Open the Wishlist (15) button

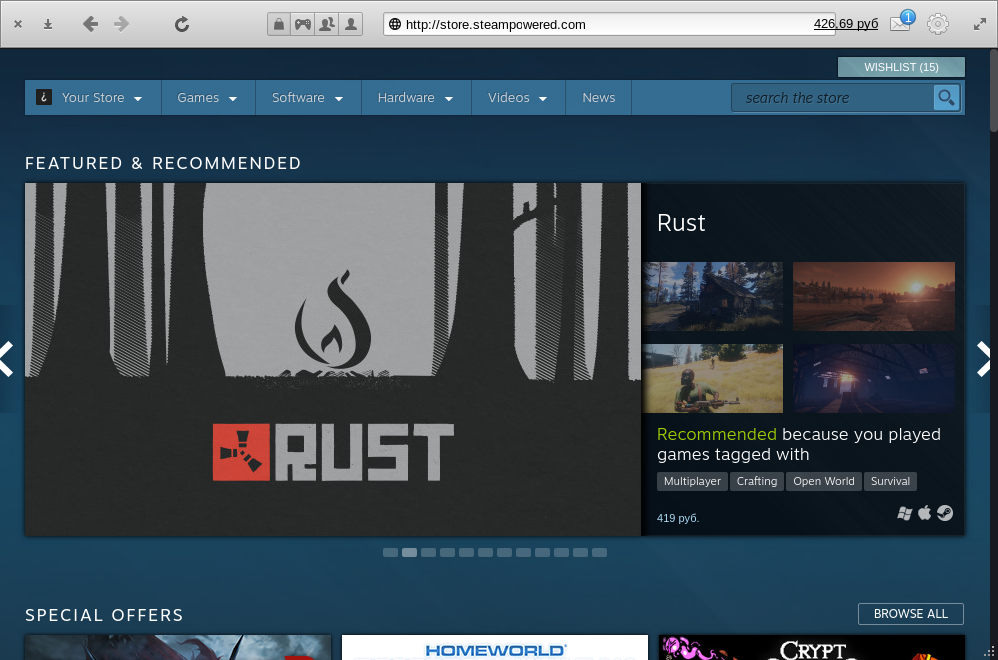click(x=901, y=67)
